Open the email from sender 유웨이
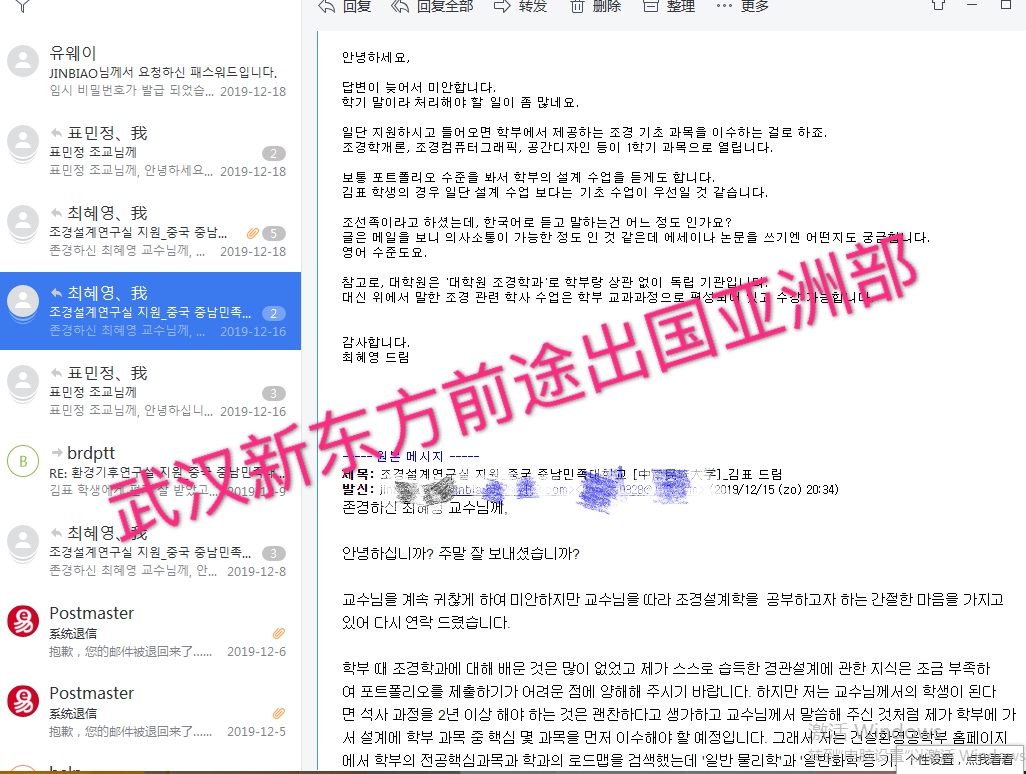Viewport: 1026px width, 774px height. click(x=73, y=53)
